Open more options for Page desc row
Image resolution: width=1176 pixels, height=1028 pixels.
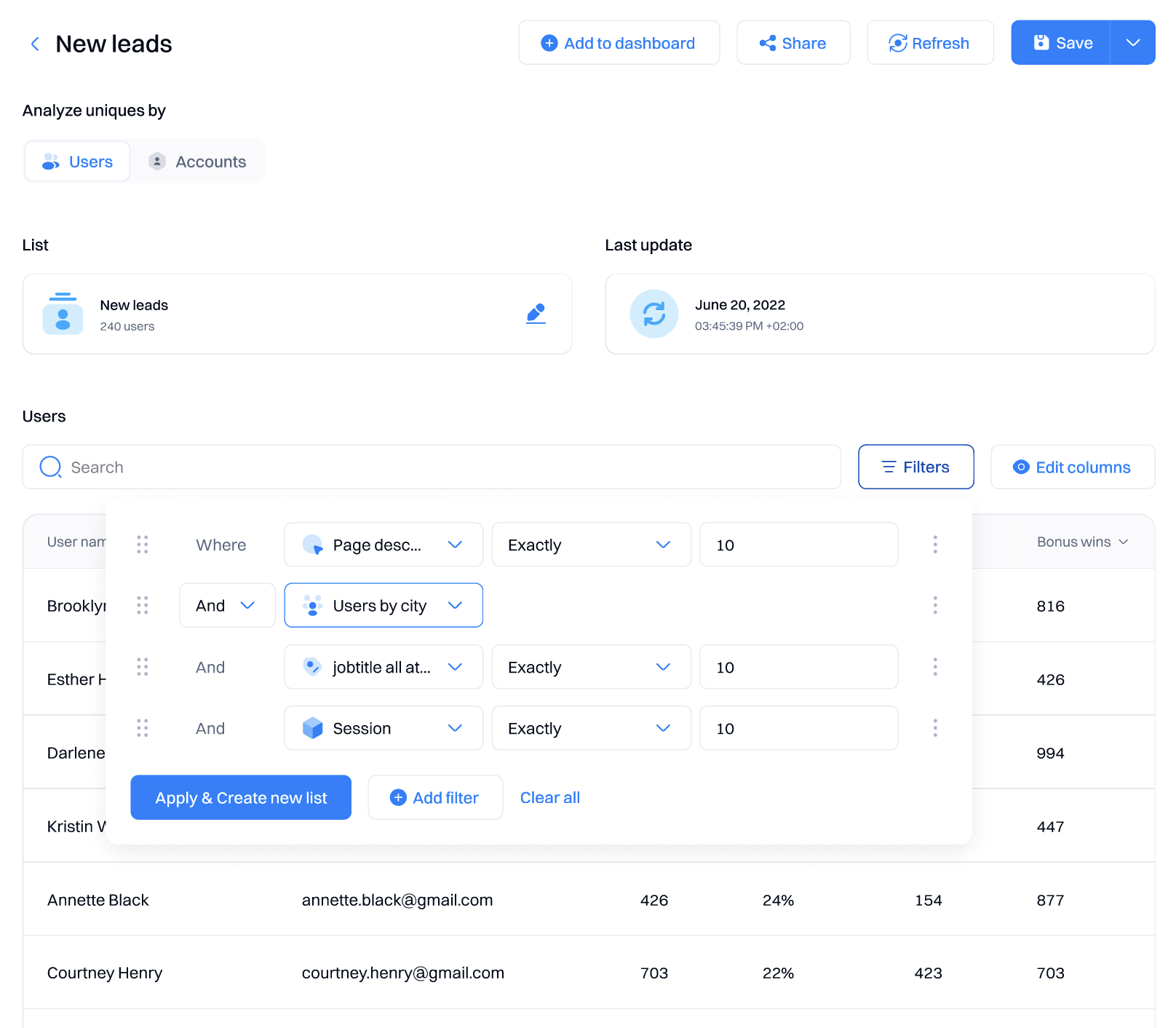[935, 545]
